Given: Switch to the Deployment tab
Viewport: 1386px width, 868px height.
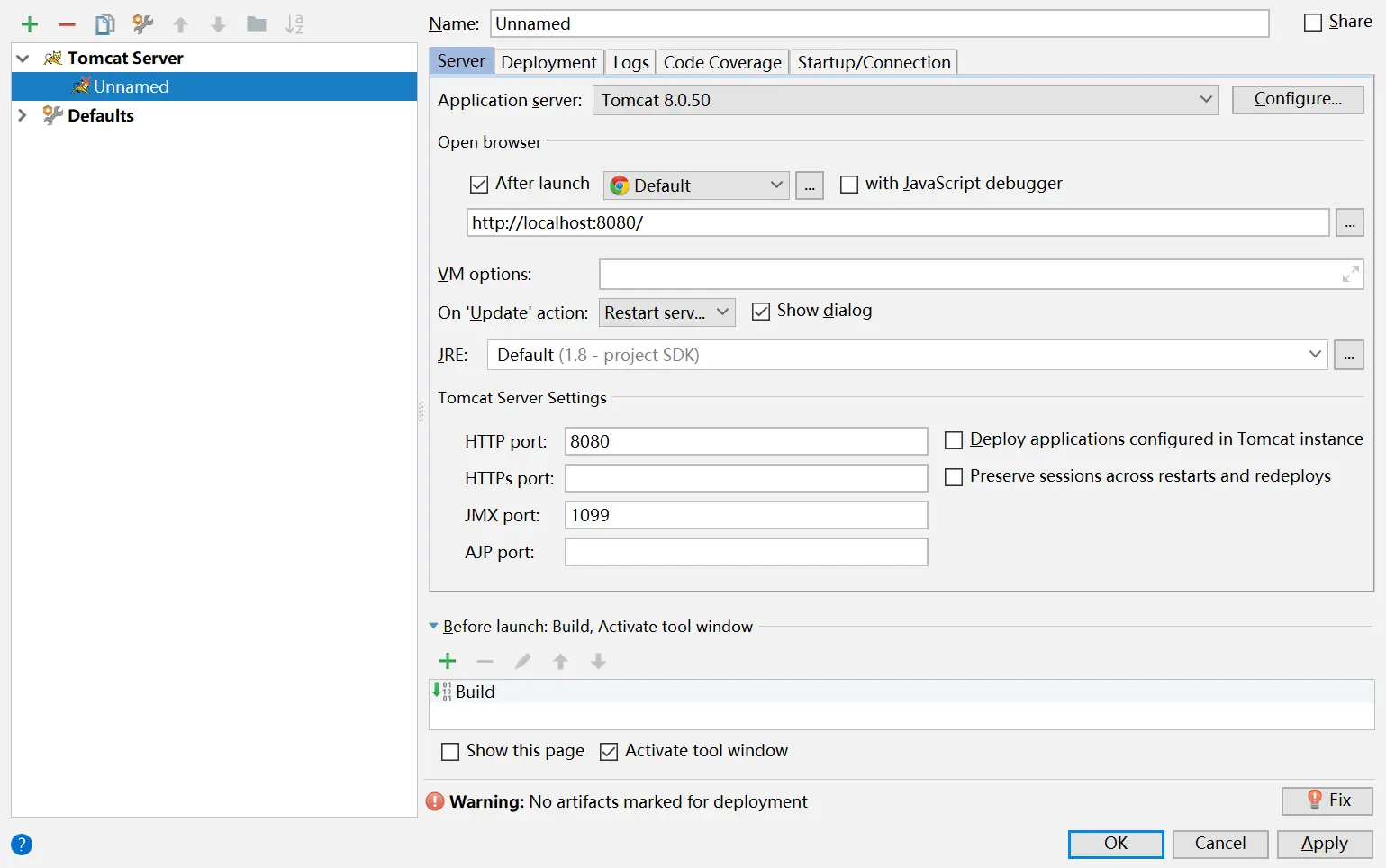Looking at the screenshot, I should pyautogui.click(x=548, y=62).
